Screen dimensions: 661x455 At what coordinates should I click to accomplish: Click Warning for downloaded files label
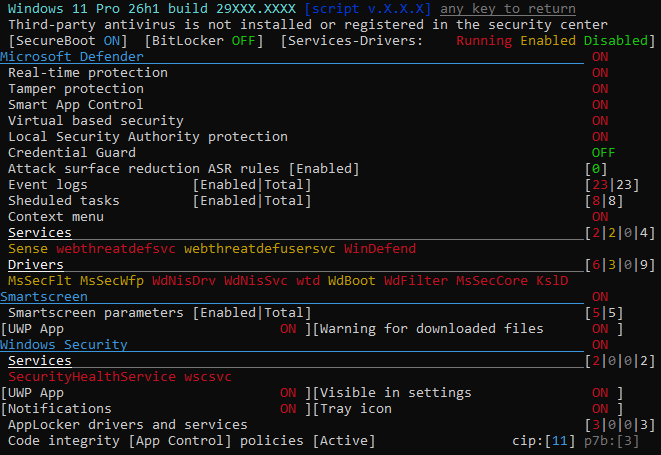(431, 328)
